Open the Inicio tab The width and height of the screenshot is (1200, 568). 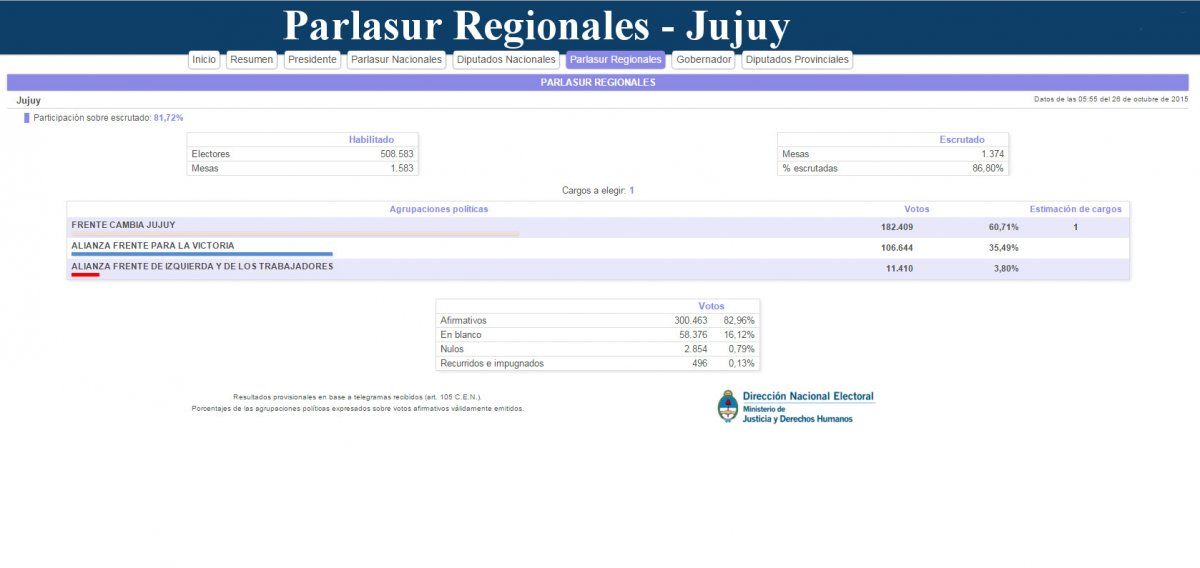click(x=204, y=60)
